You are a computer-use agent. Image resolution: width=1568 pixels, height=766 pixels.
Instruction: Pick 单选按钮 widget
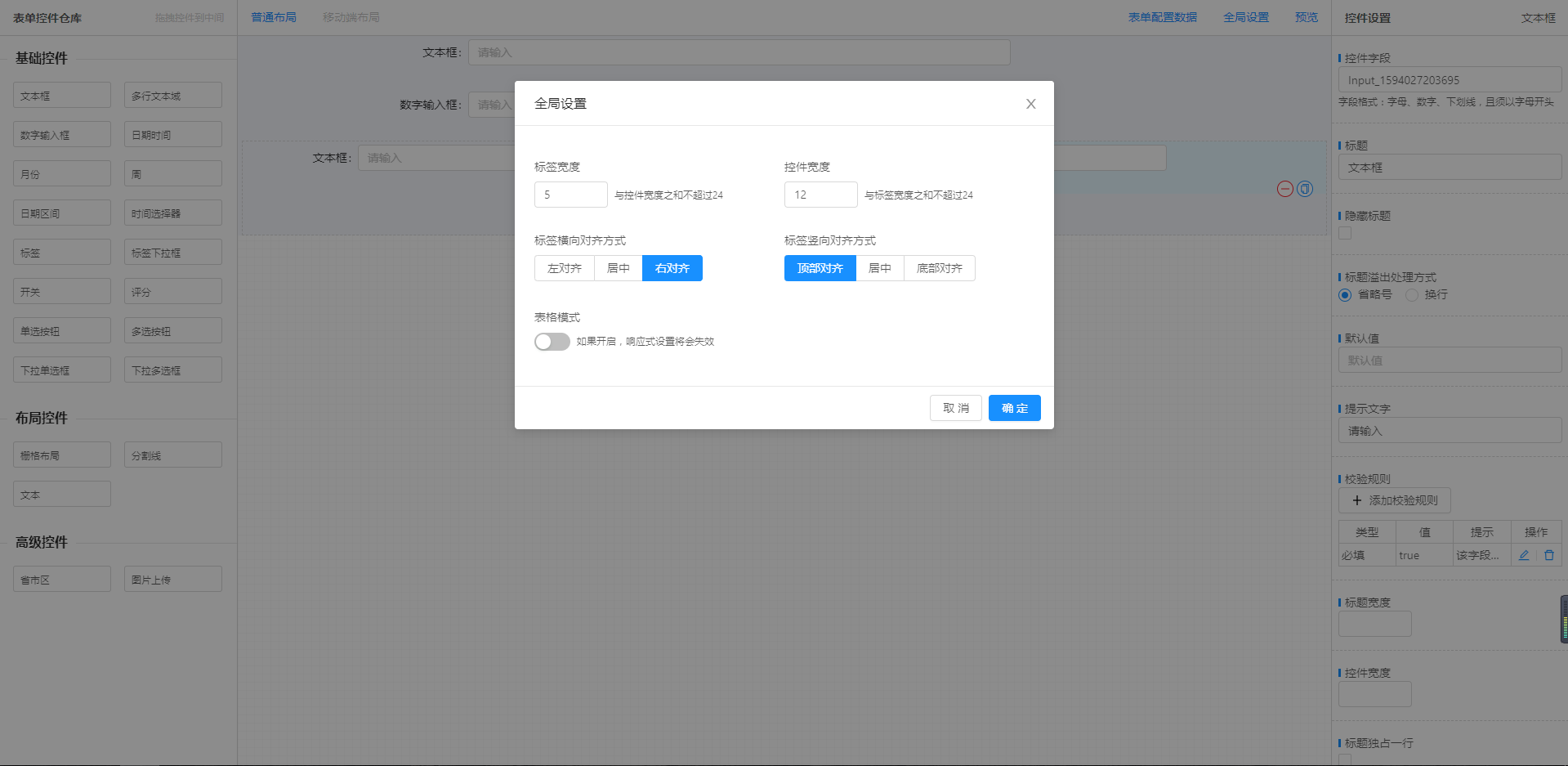click(62, 330)
